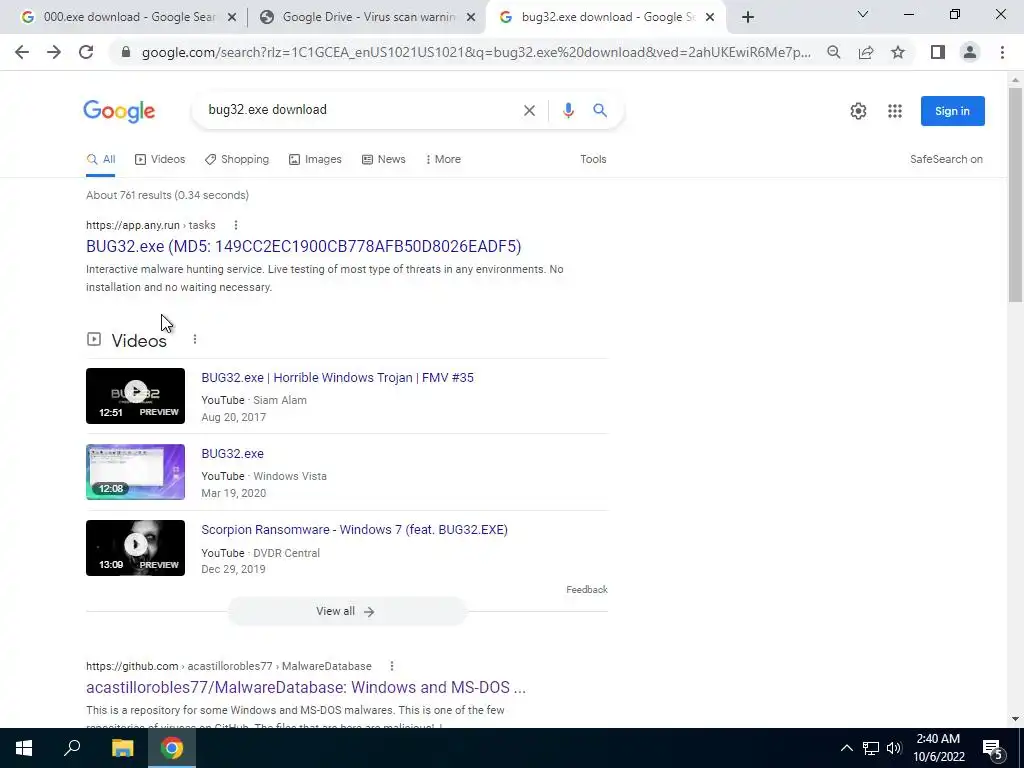
Task: Go back using browser back arrow
Action: pos(22,52)
